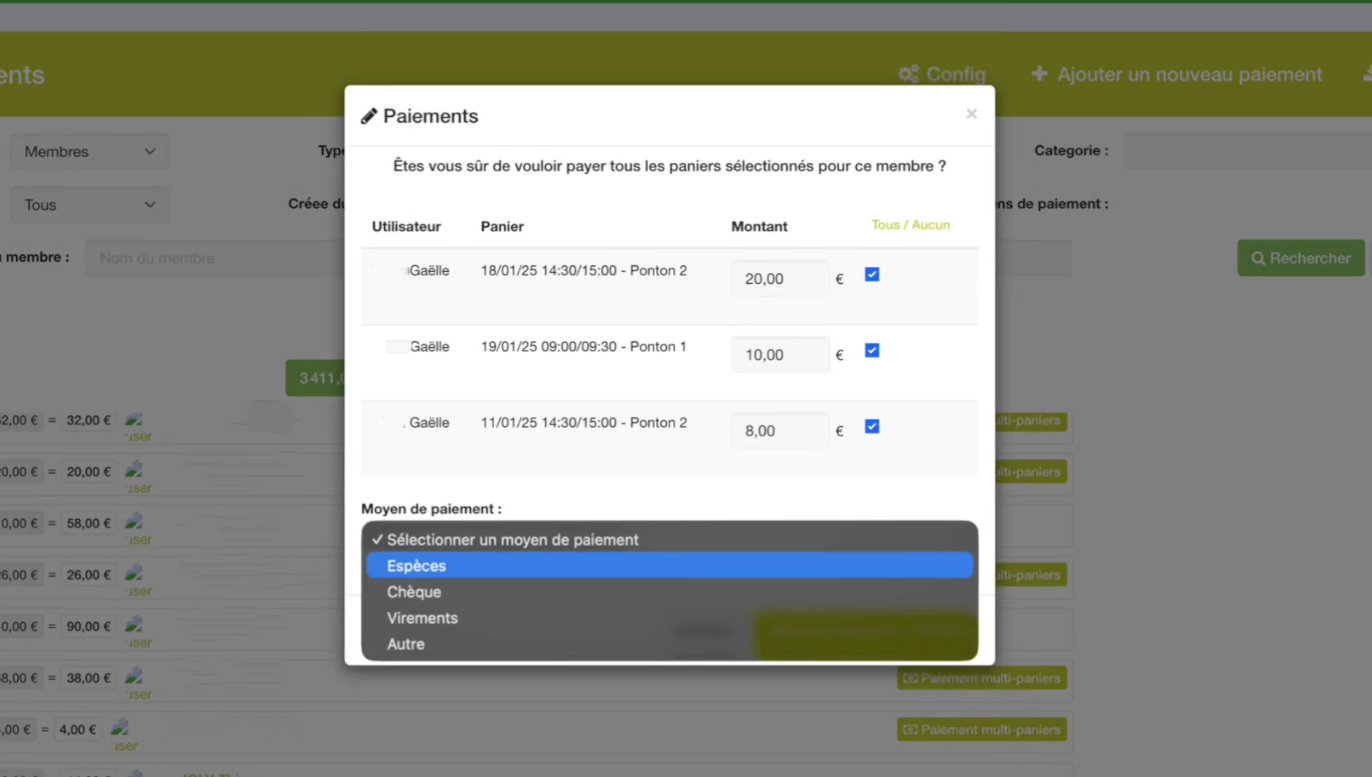Edit the 8,00 amount field
Viewport: 1372px width, 777px height.
click(x=780, y=431)
